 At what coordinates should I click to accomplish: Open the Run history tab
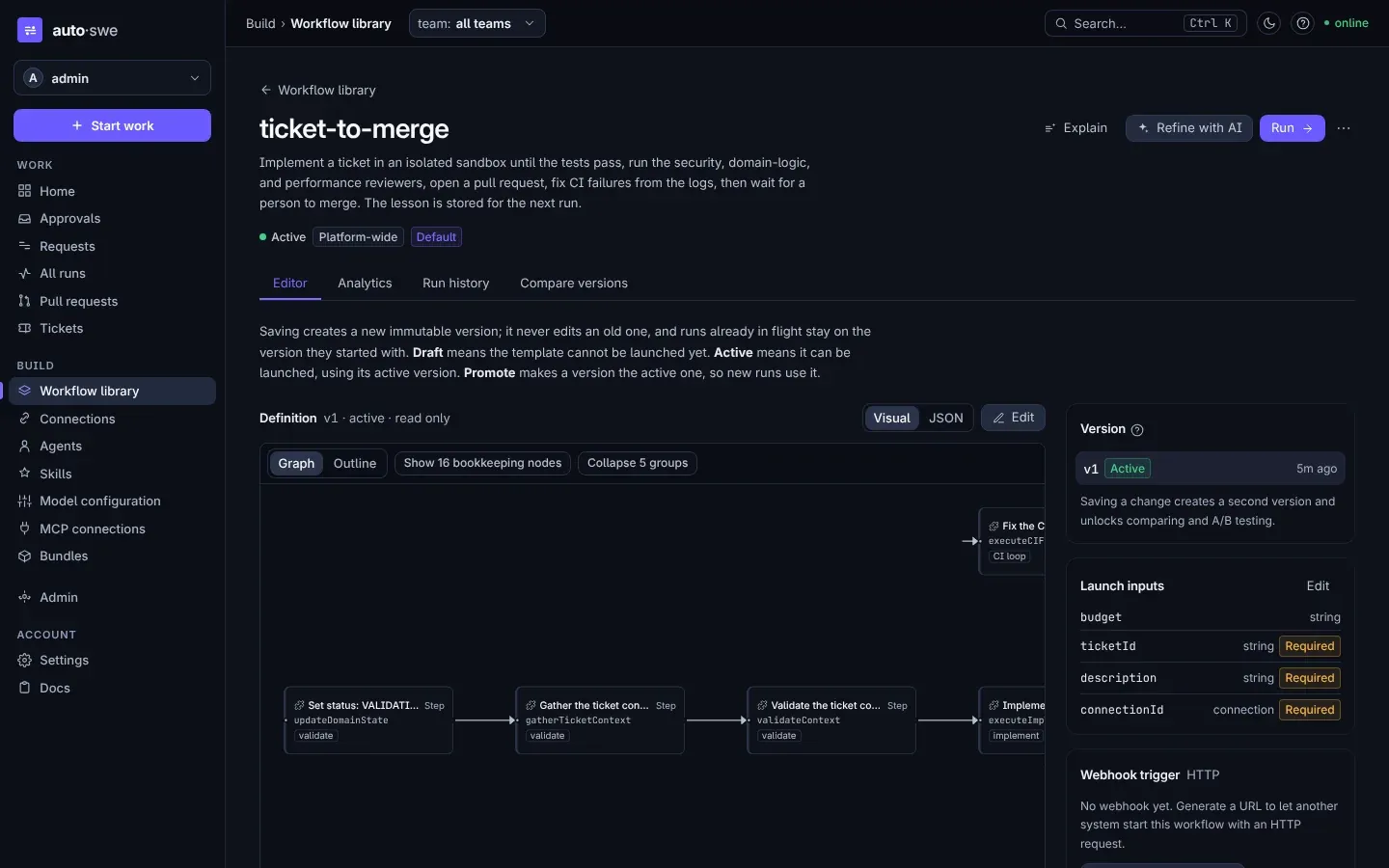(x=455, y=284)
